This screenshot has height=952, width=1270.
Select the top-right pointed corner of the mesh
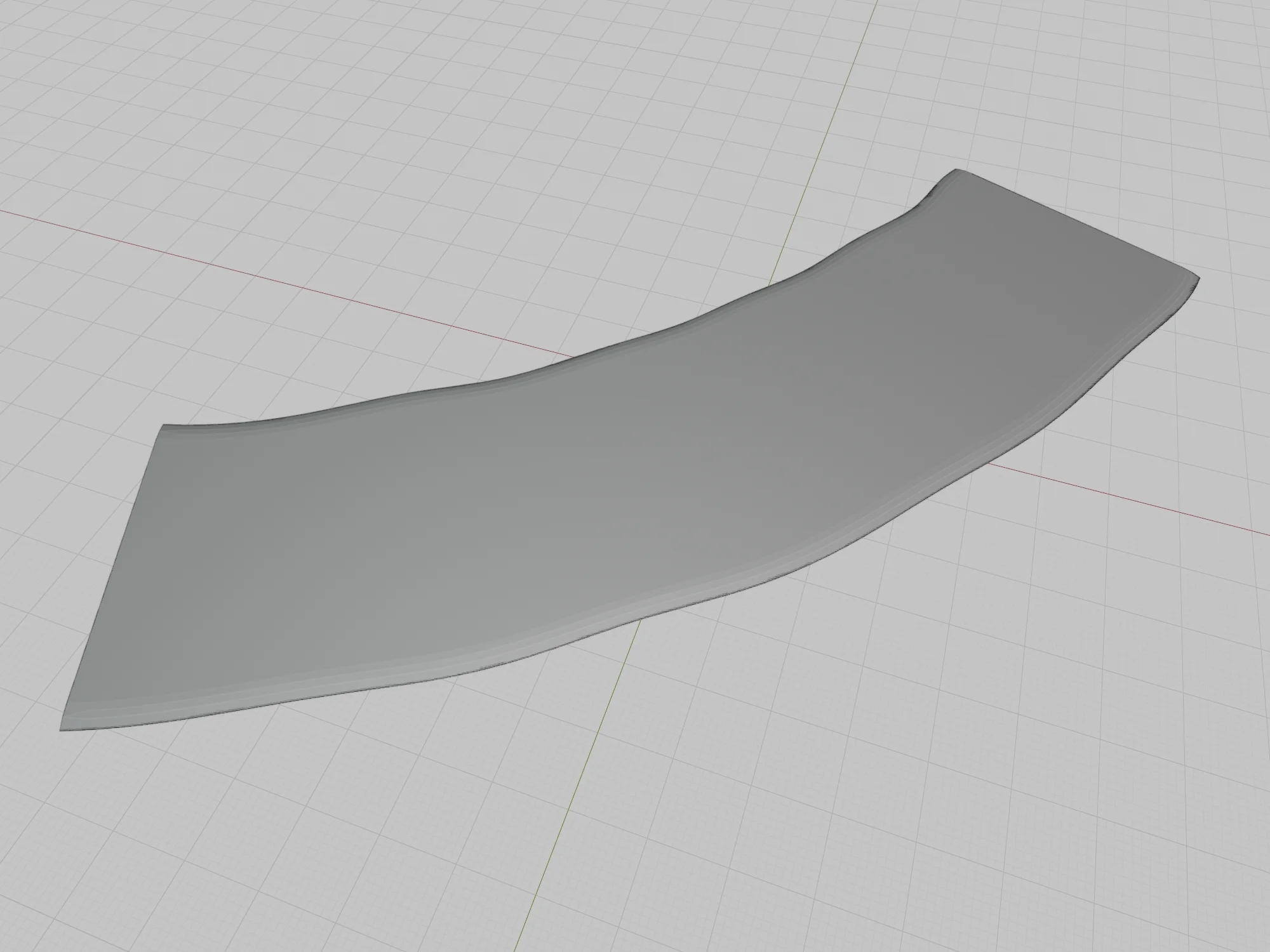coord(957,171)
